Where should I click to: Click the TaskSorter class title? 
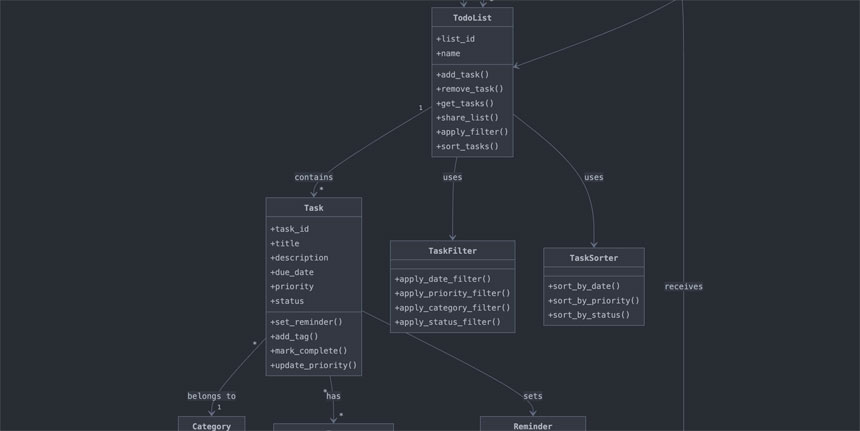coord(594,258)
